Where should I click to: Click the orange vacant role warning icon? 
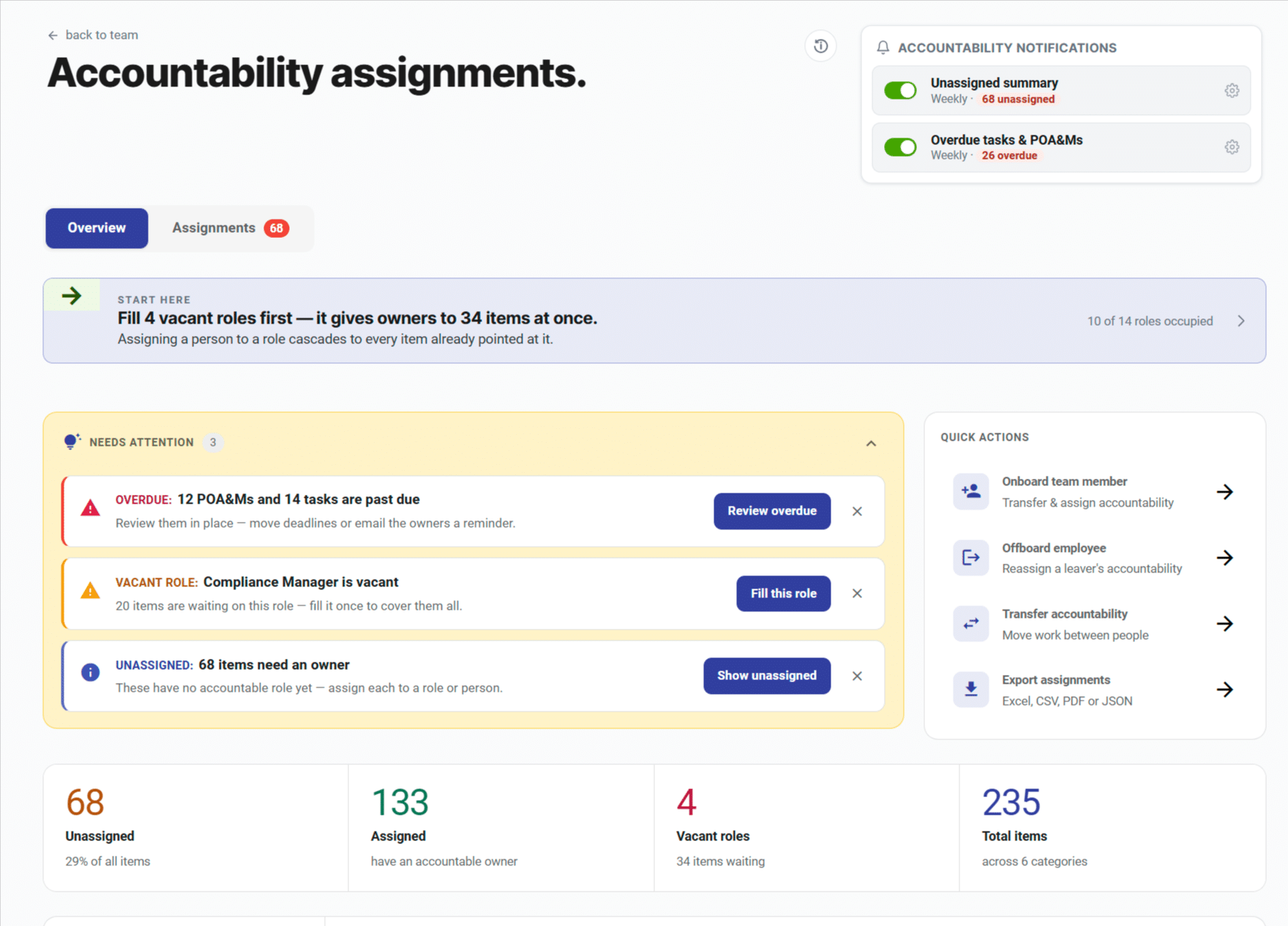[90, 590]
